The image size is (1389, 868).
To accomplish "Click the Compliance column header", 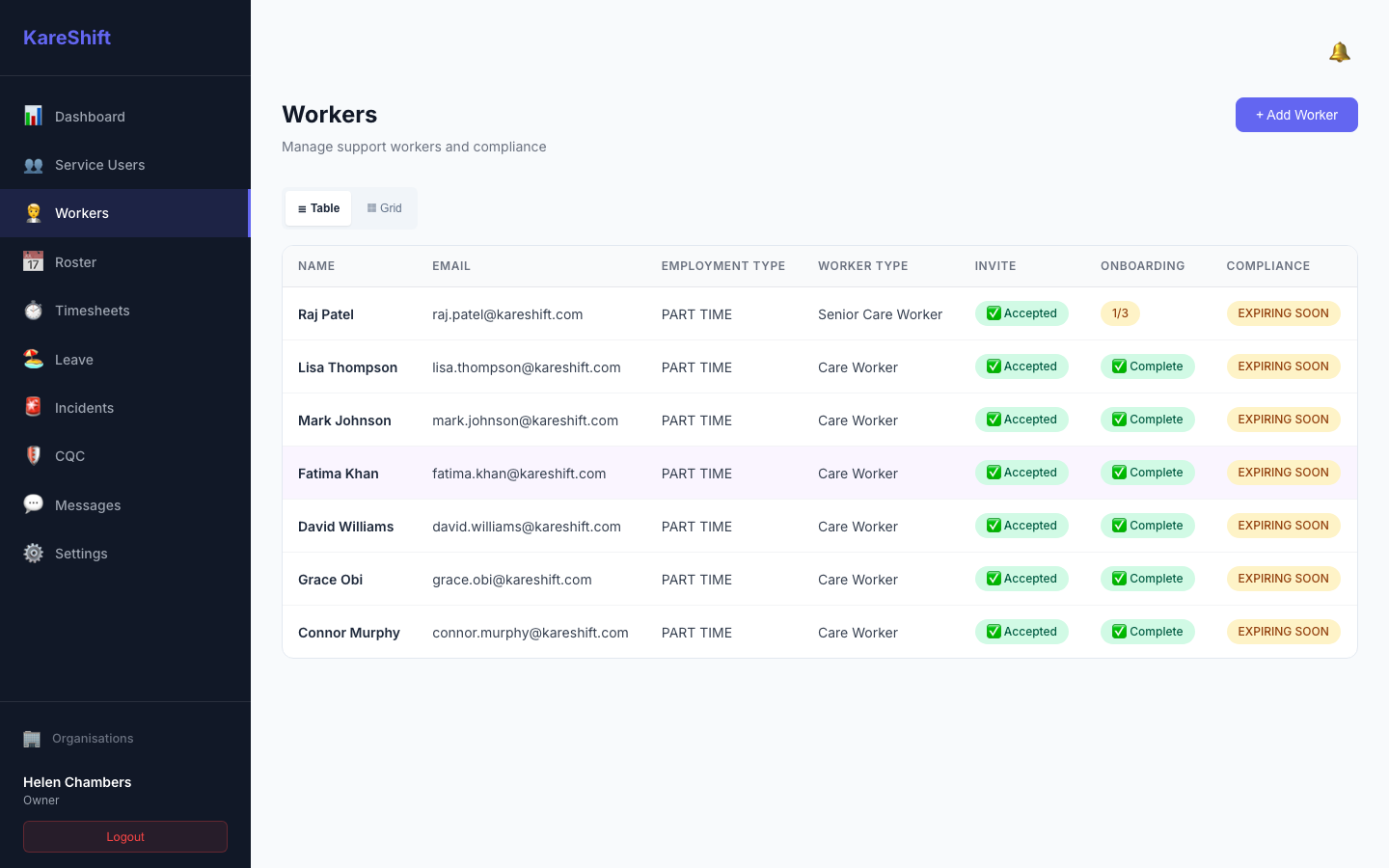I will pos(1268,266).
